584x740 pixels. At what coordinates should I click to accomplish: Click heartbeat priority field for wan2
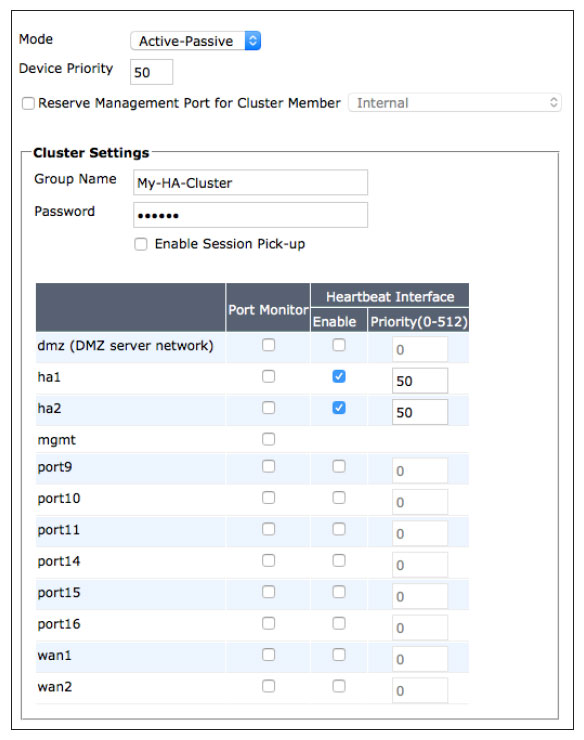click(420, 690)
